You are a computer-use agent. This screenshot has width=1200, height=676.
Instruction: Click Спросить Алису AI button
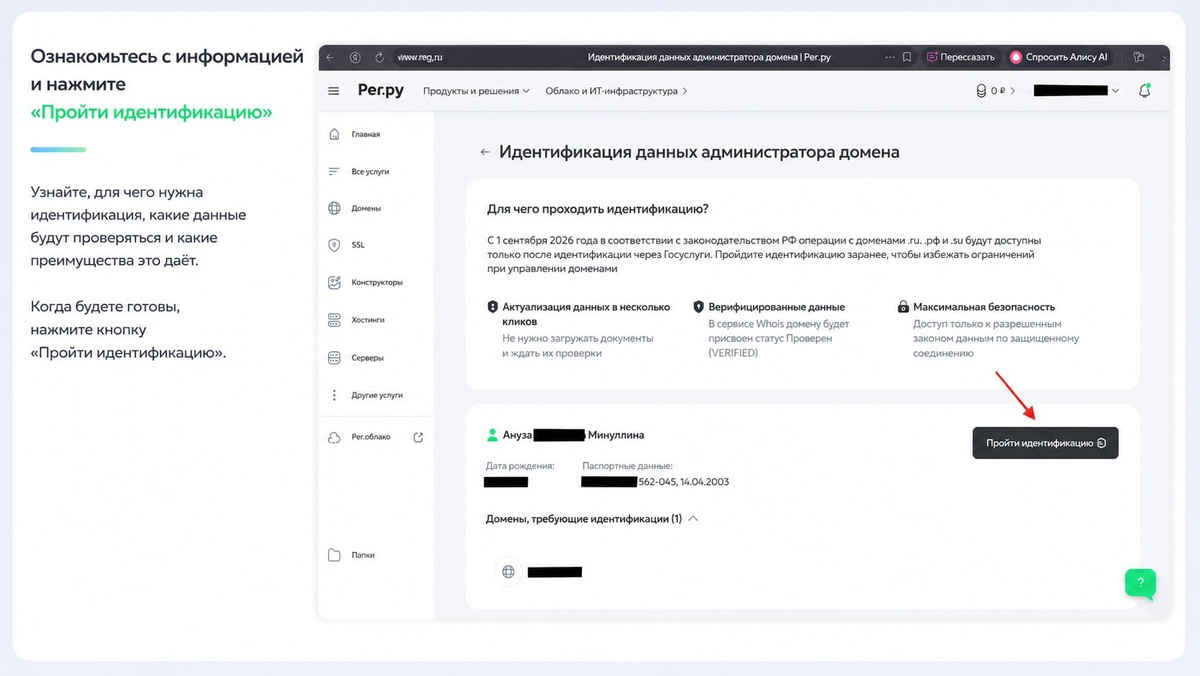pos(1059,57)
